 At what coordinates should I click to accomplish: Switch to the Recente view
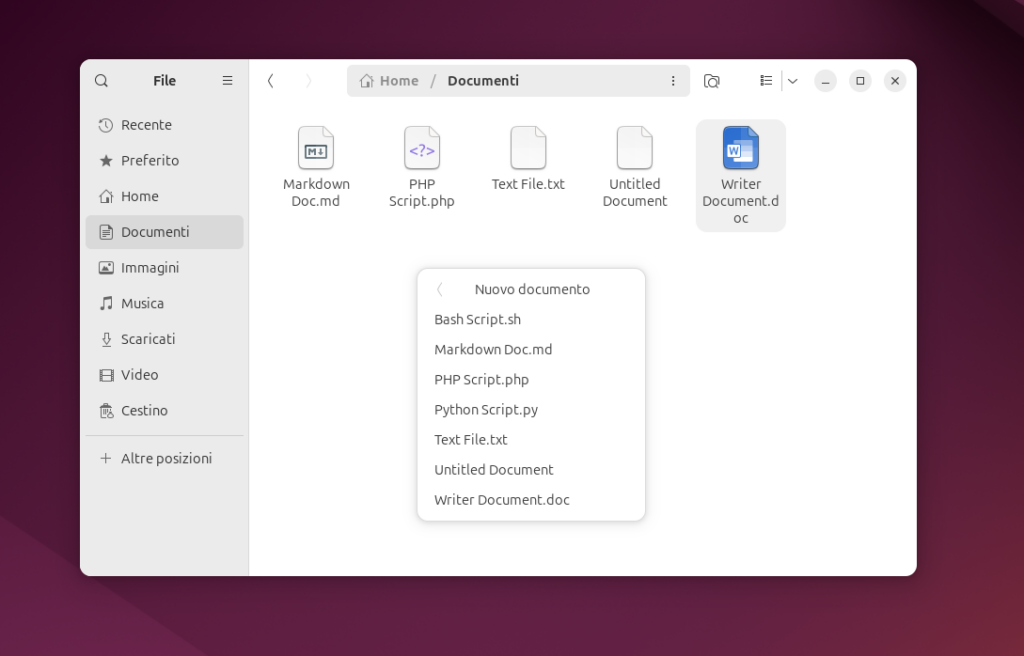tap(146, 125)
